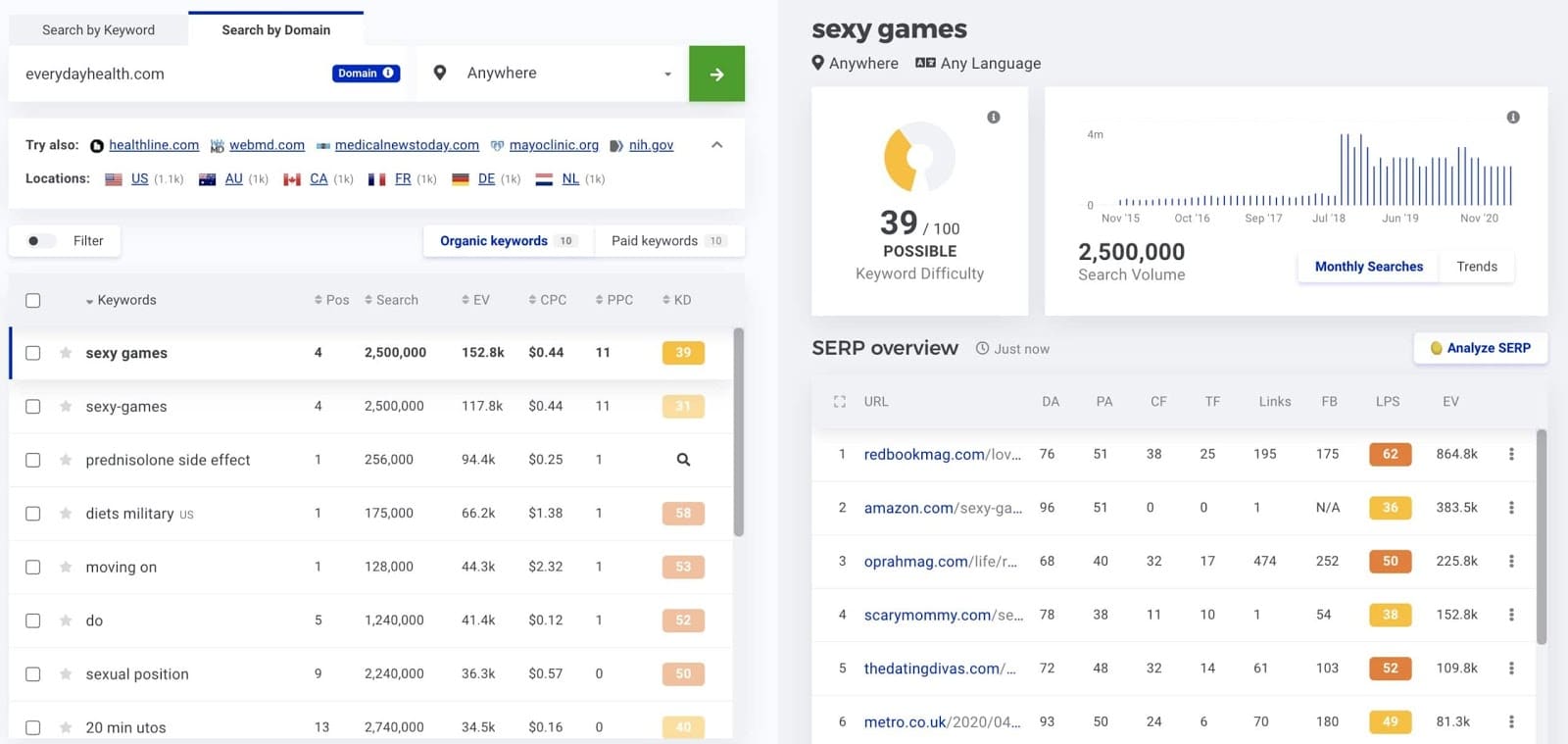Click the Analyze SERP button

coord(1481,348)
